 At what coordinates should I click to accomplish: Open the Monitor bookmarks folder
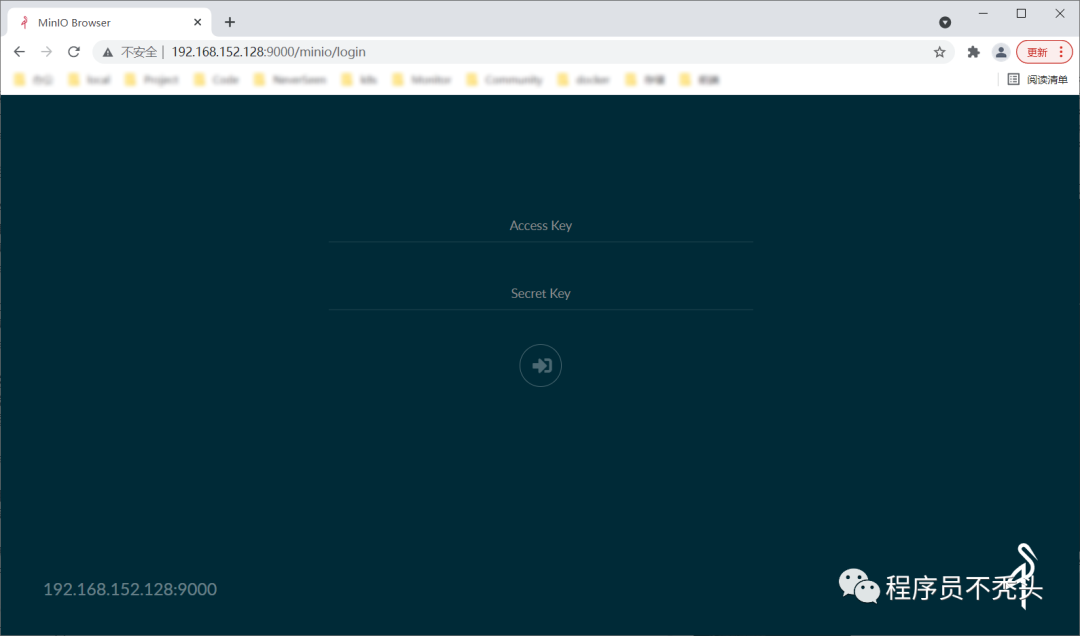pos(422,79)
